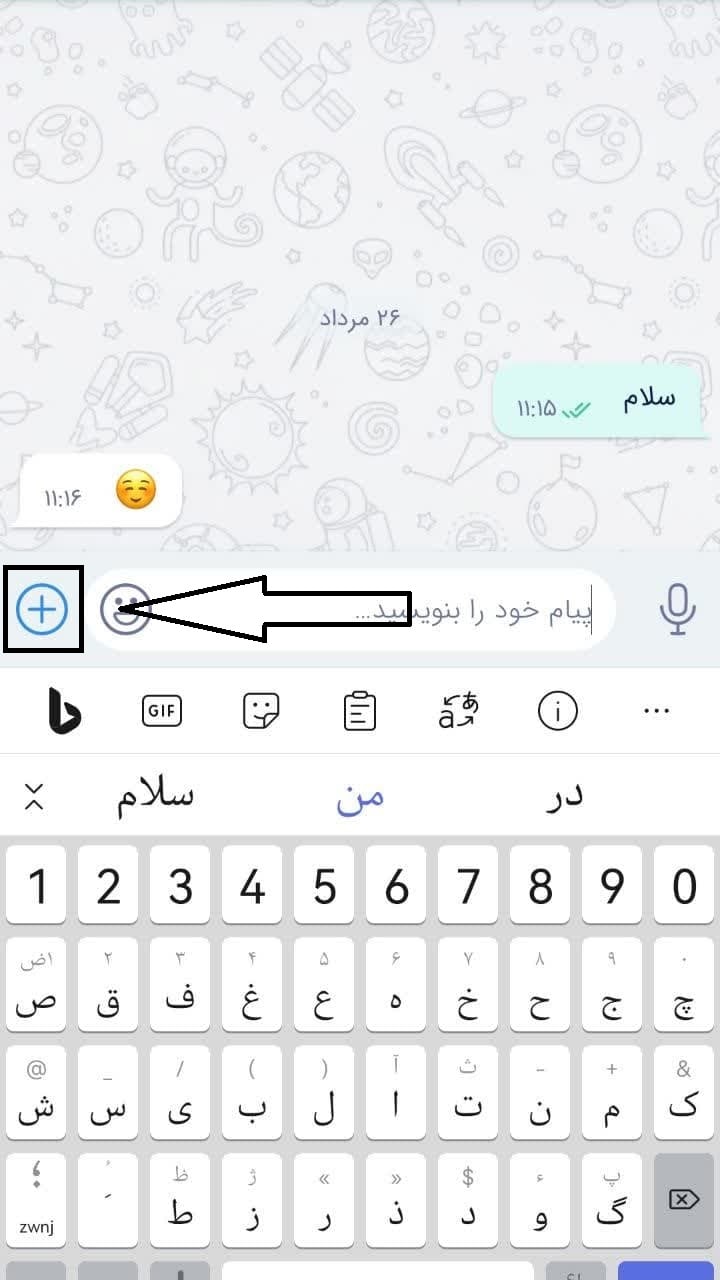Screen dimensions: 720x1280
Task: Open the GIF keyboard panel
Action: (162, 711)
